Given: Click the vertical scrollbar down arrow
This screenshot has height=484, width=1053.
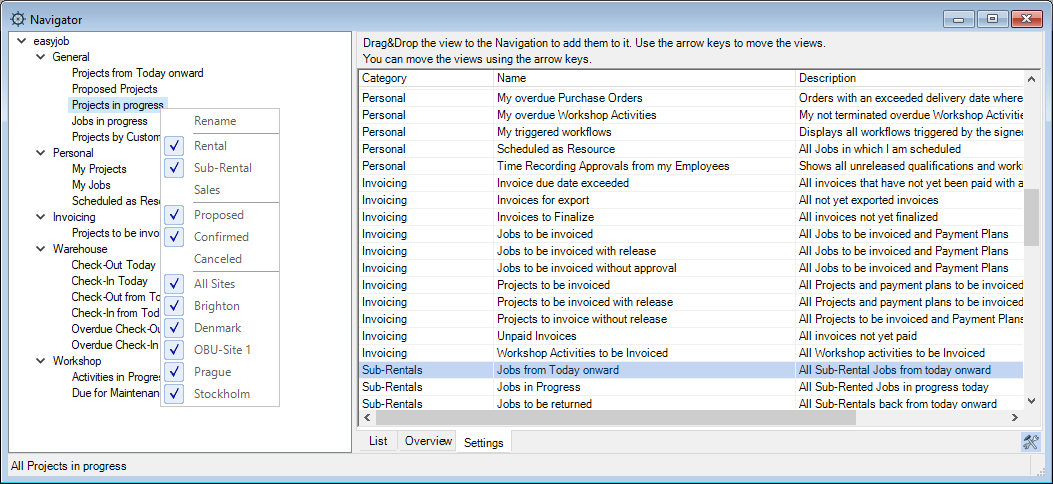Looking at the screenshot, I should tap(1032, 400).
